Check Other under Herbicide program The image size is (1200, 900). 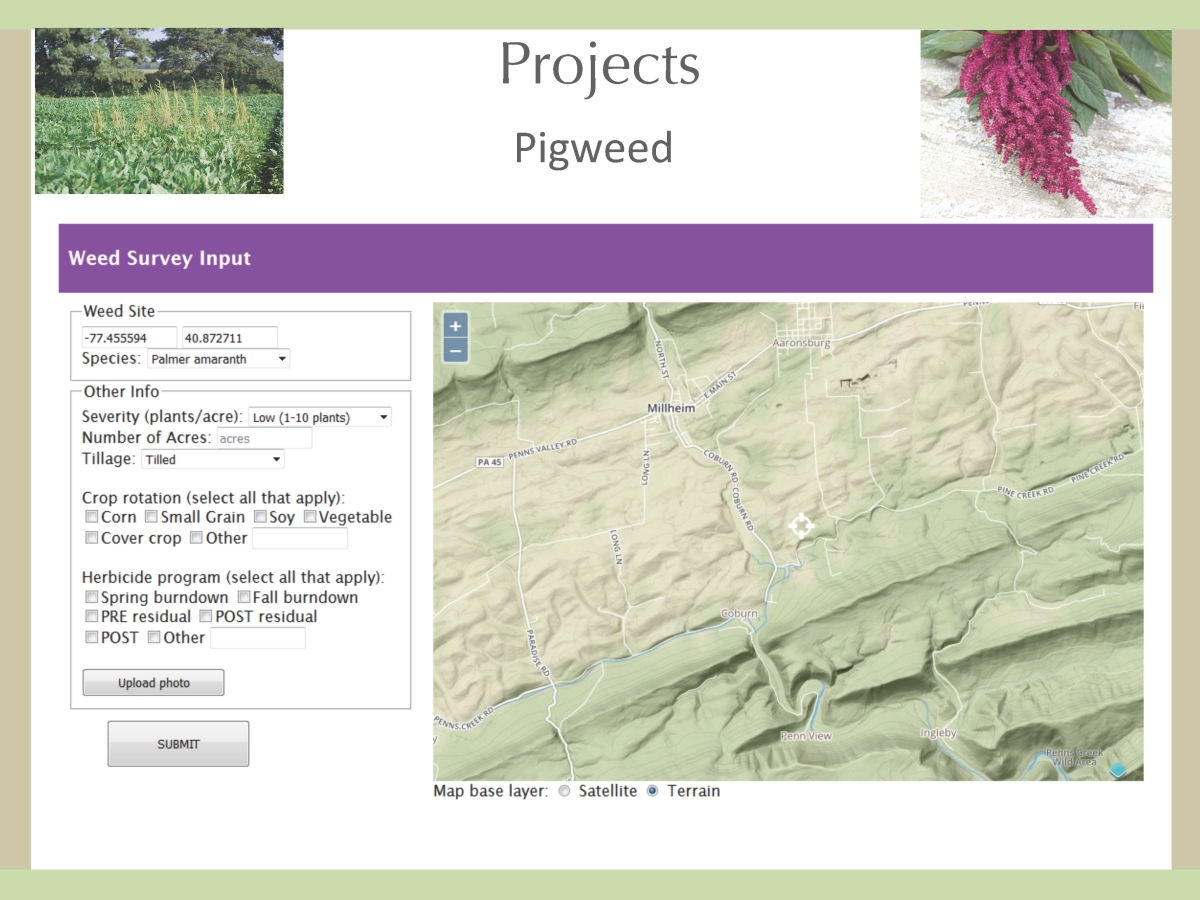(154, 637)
